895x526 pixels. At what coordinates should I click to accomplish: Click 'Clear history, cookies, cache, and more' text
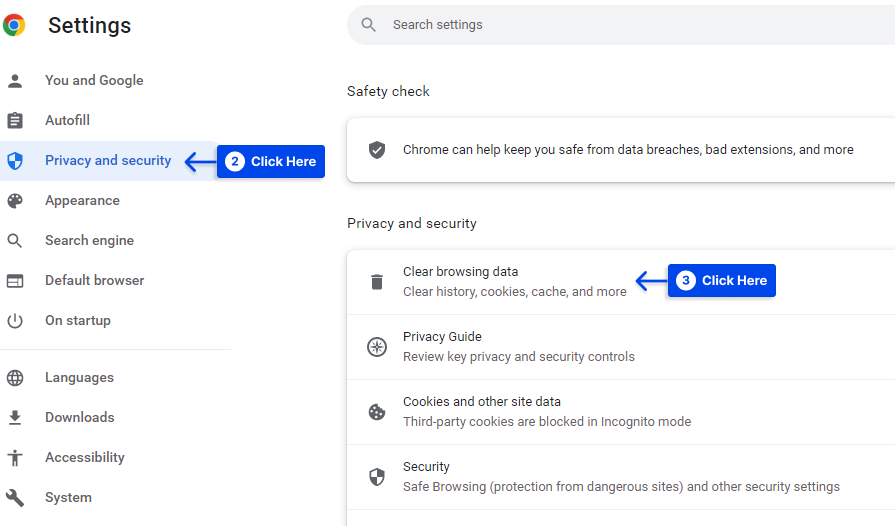[515, 292]
